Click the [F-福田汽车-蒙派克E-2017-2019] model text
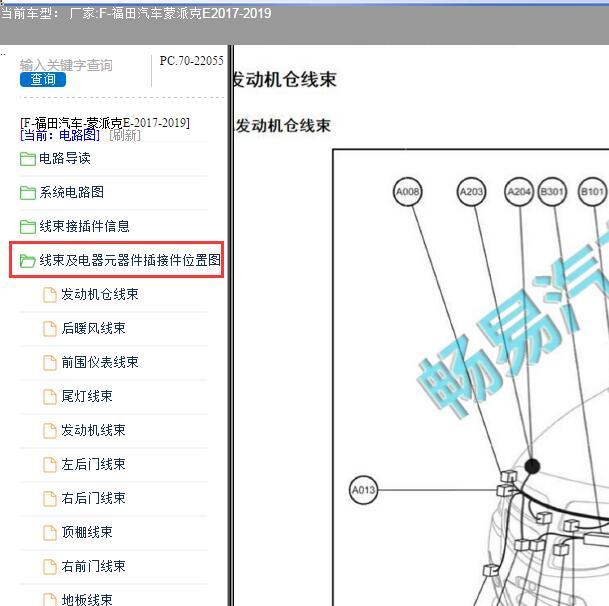 pos(105,123)
